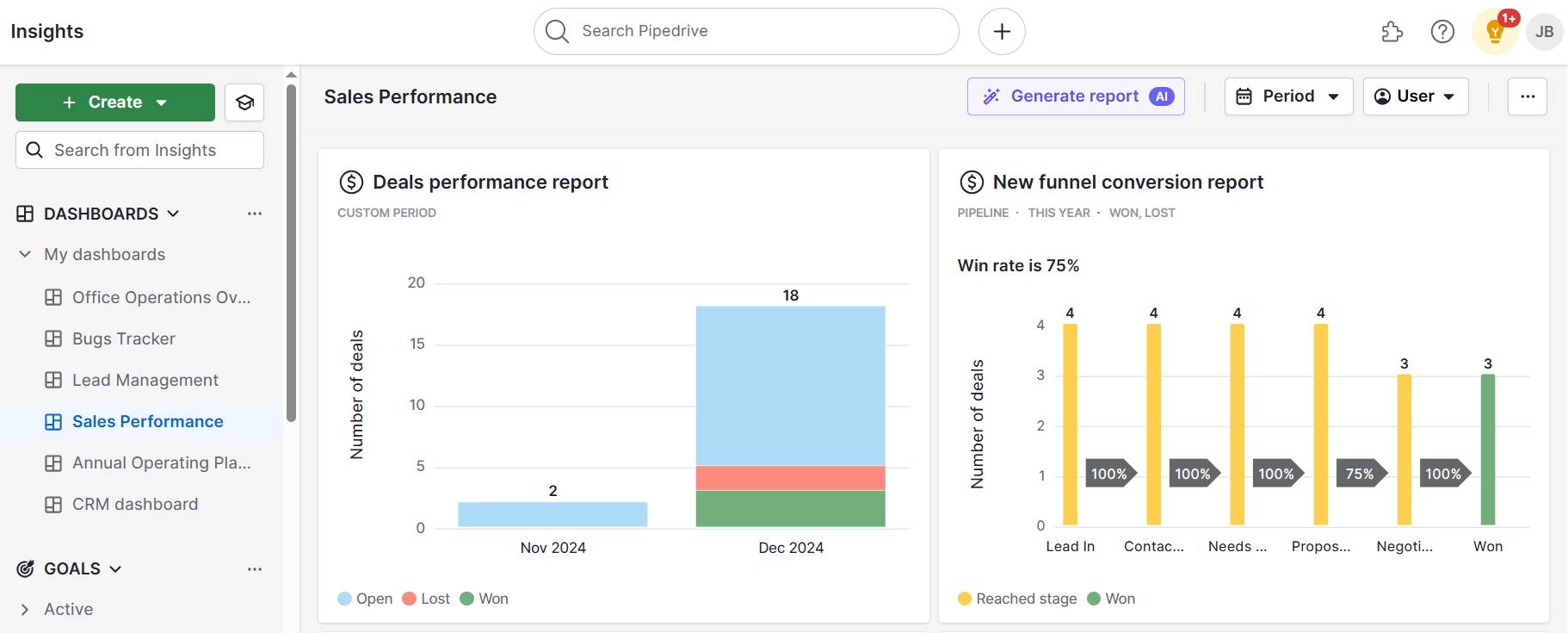Open the CRM dashboard item
Image resolution: width=1568 pixels, height=633 pixels.
134,504
